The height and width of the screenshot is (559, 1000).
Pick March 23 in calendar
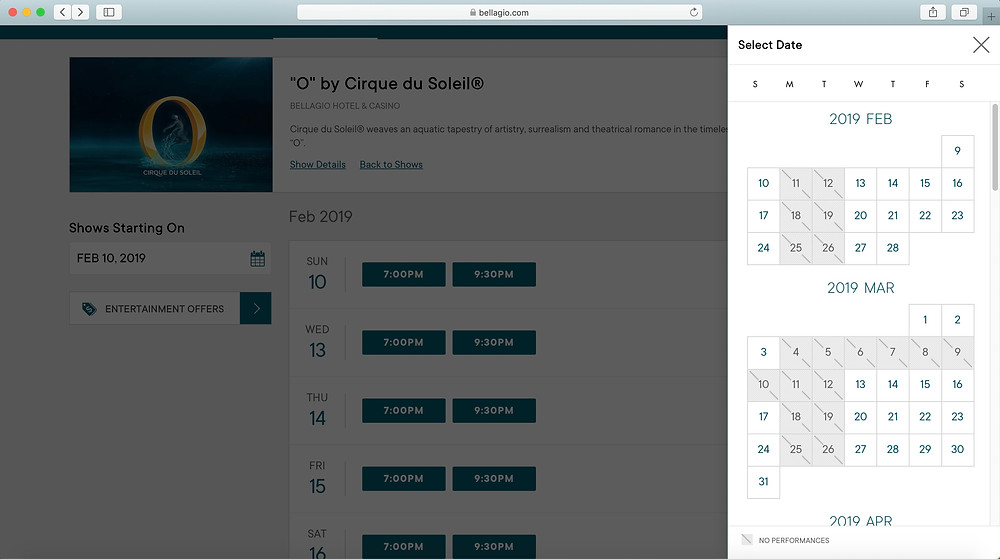coord(957,417)
